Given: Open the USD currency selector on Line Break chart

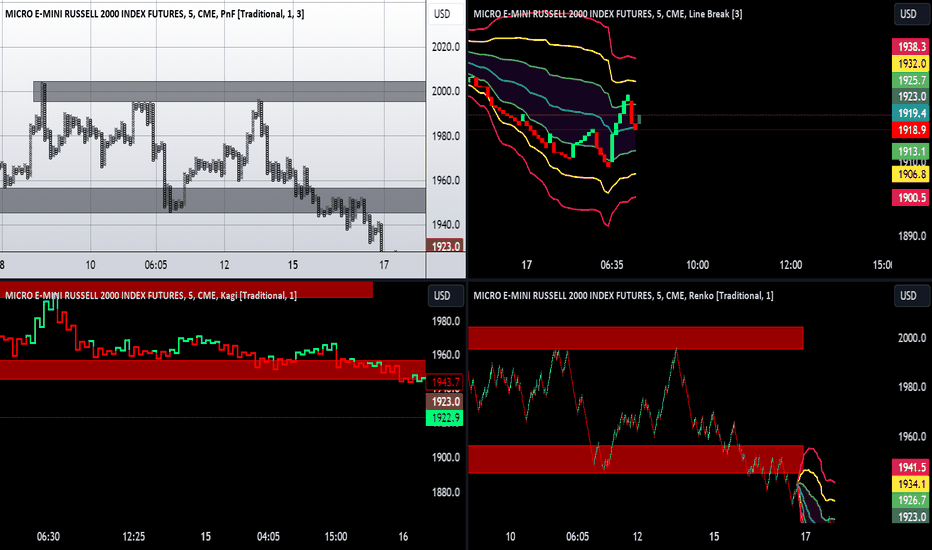Looking at the screenshot, I should (911, 14).
